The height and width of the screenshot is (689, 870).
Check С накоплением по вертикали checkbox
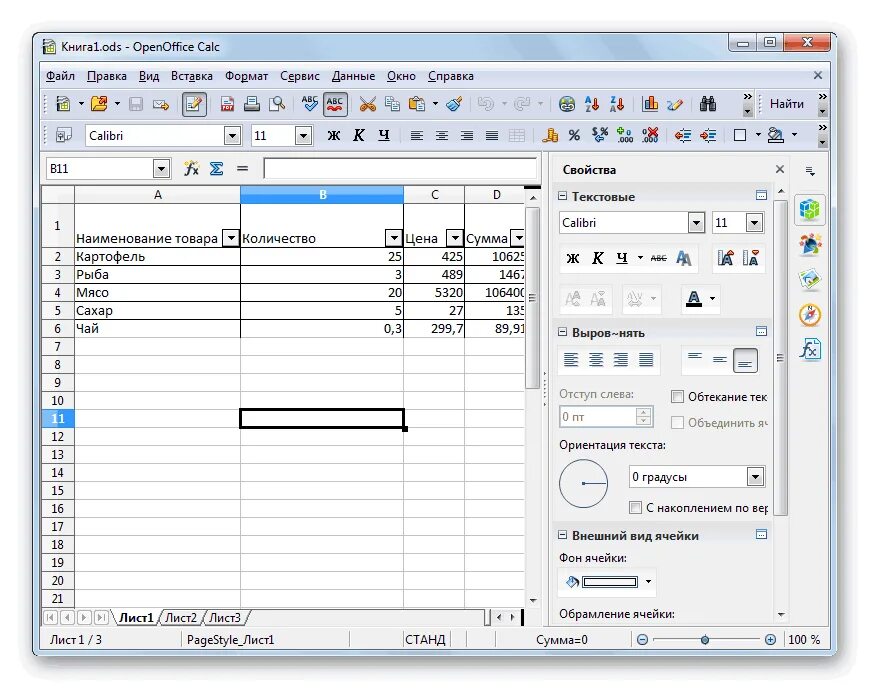635,507
